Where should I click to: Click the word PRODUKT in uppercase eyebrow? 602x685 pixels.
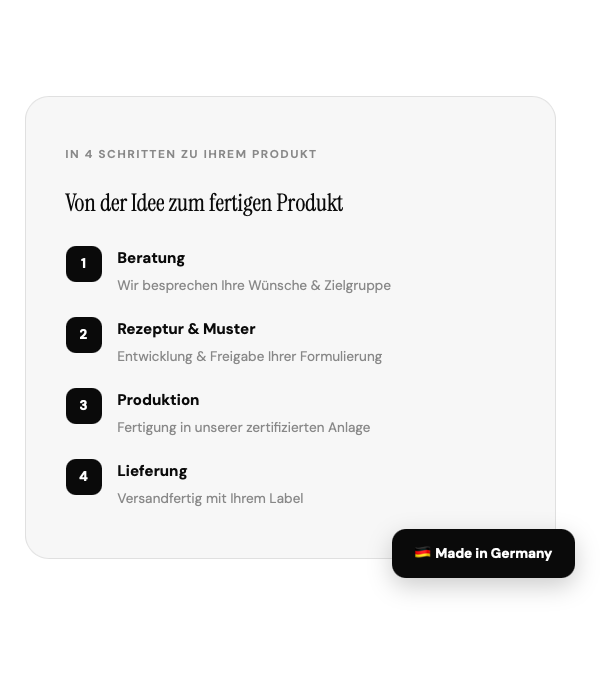(284, 154)
